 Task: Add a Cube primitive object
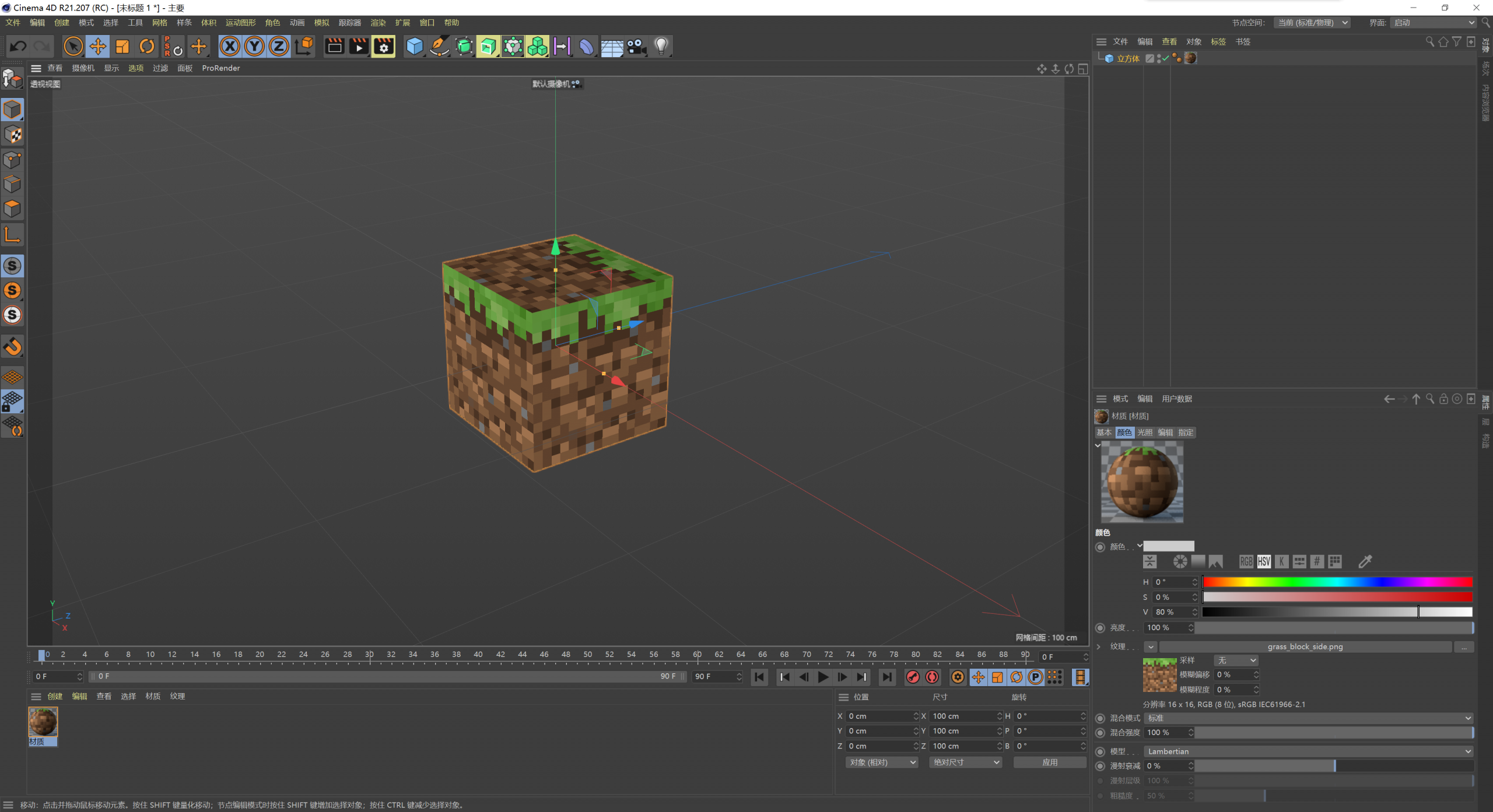click(x=414, y=46)
